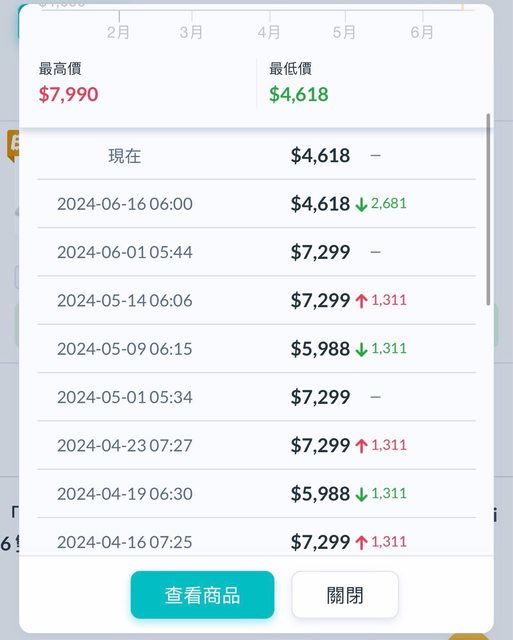513x640 pixels.
Task: Select the 2024-06-01 05:44 price entry
Action: point(256,252)
